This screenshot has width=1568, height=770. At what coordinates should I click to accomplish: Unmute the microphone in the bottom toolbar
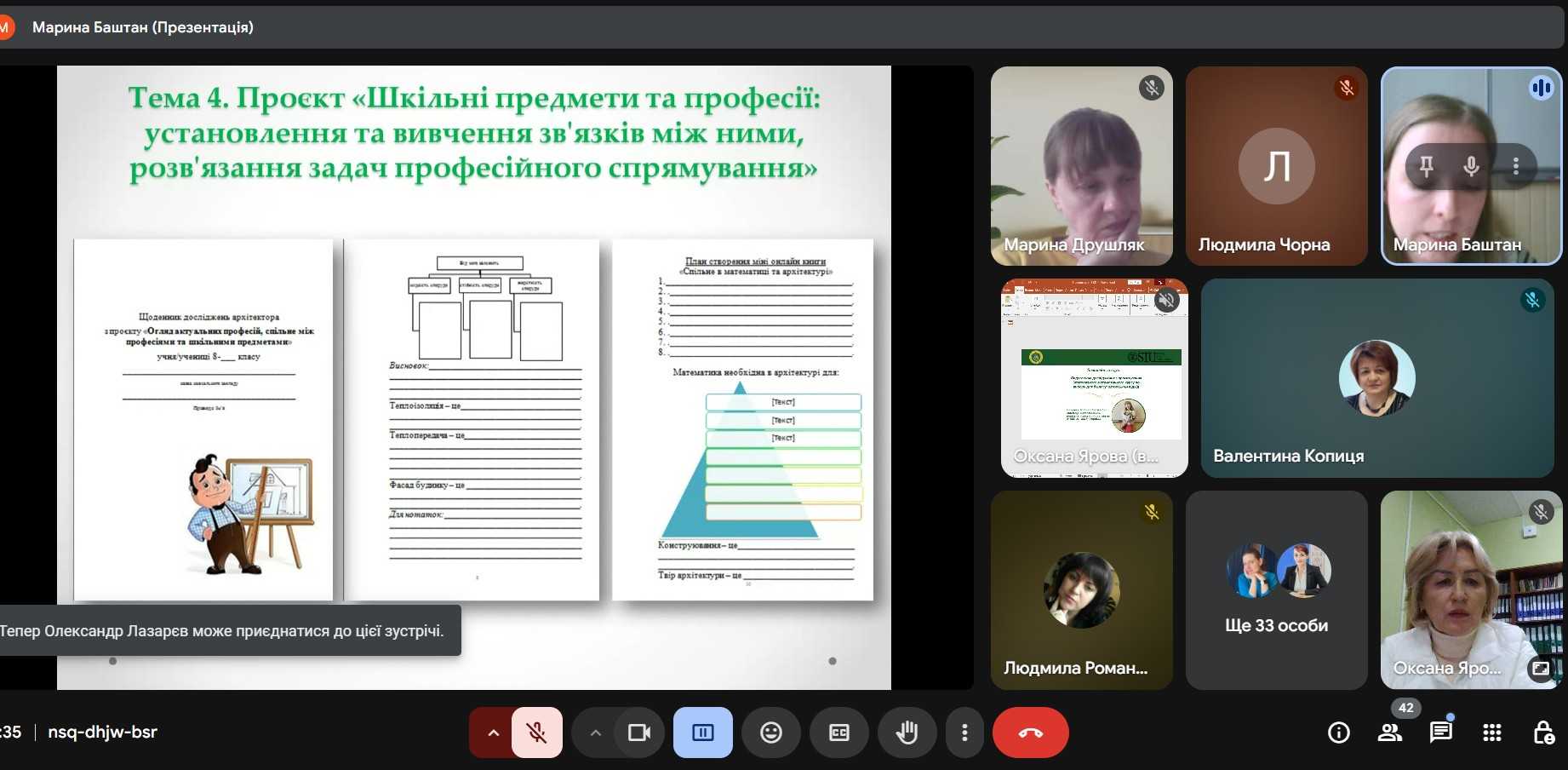tap(536, 733)
